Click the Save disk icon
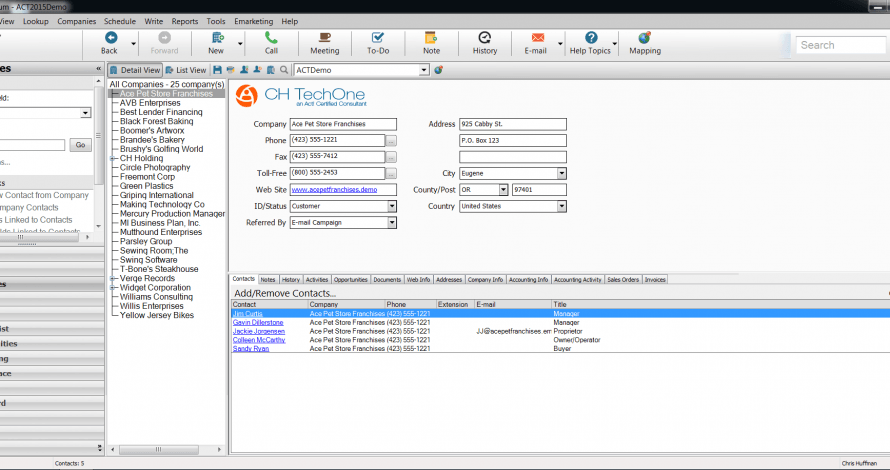Viewport: 890px width, 470px height. [217, 70]
